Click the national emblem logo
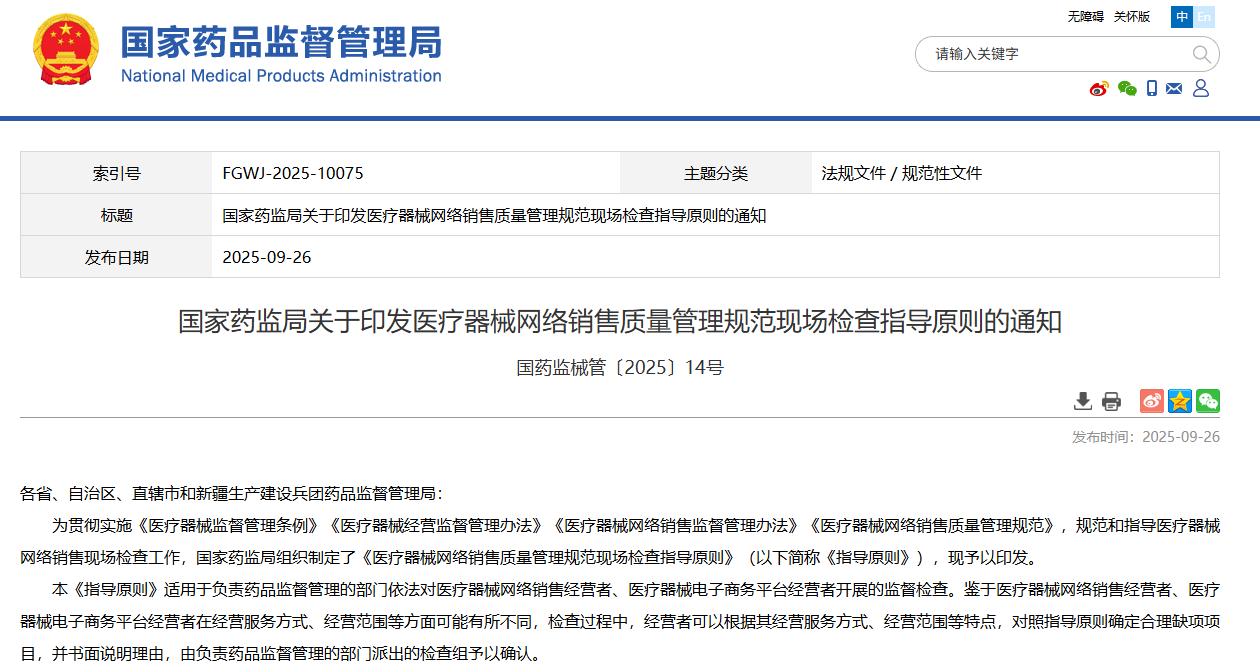The height and width of the screenshot is (668, 1260). (x=66, y=50)
